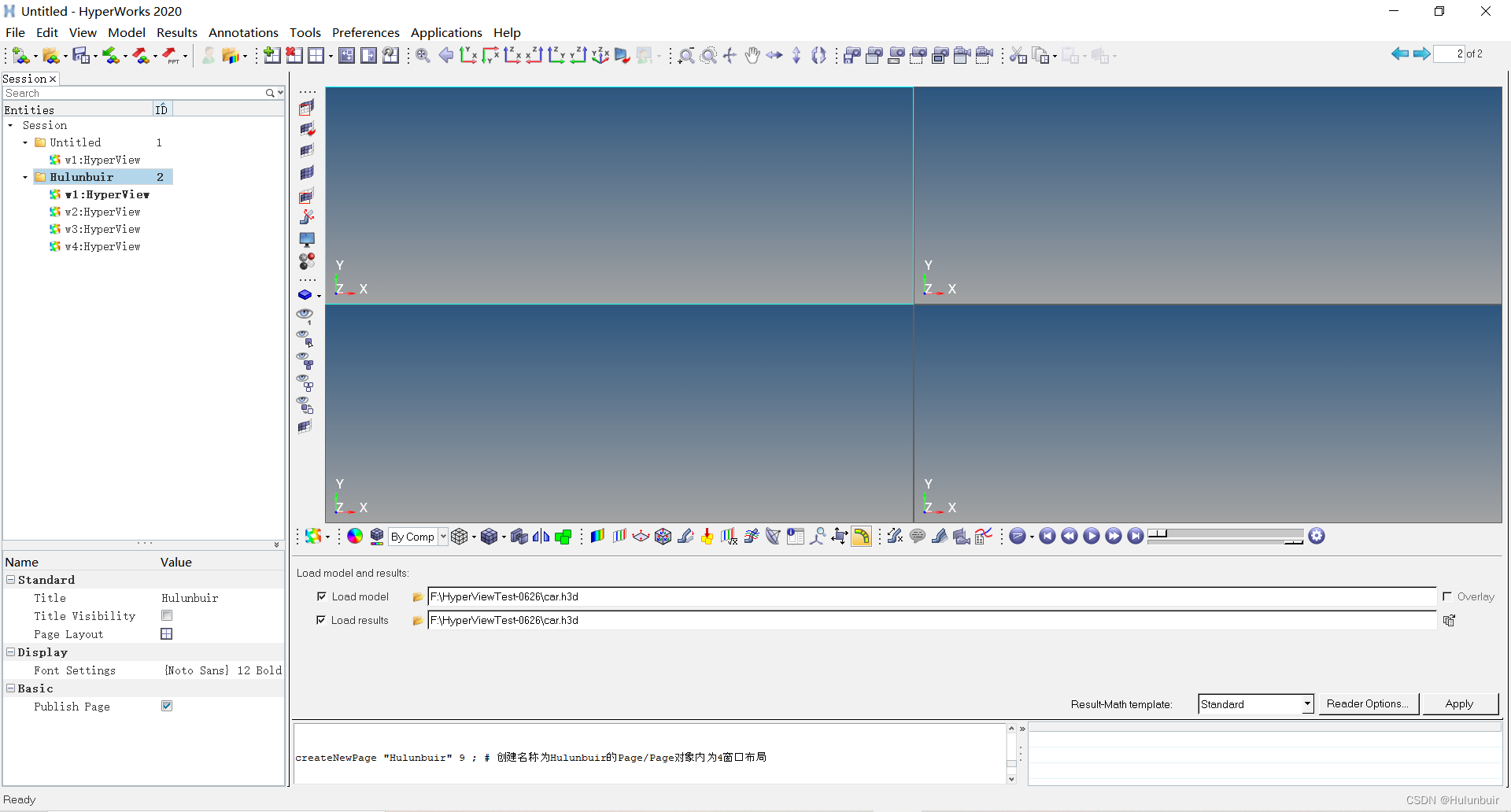The height and width of the screenshot is (812, 1511).
Task: Close the Session tab
Action: [53, 79]
